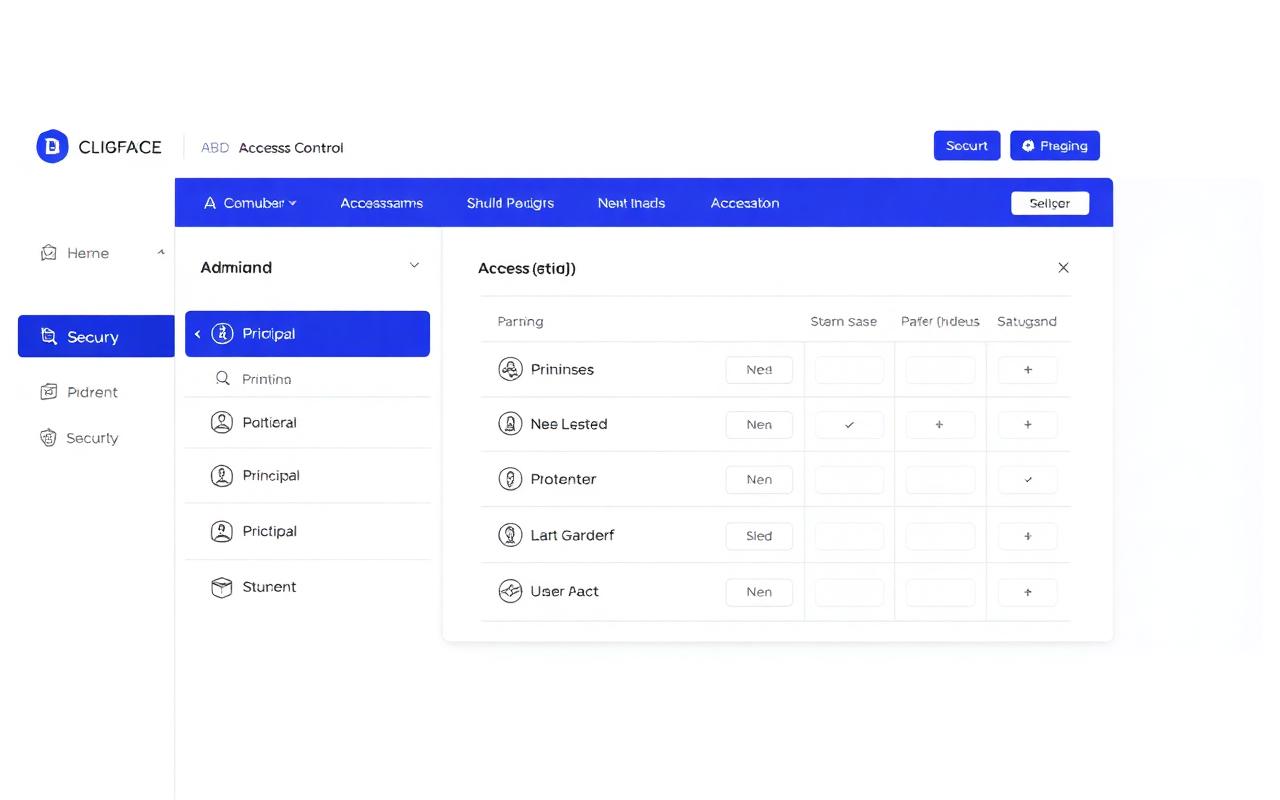The image size is (1280, 800).
Task: Click the Access Control breadcrumb text
Action: pos(291,148)
